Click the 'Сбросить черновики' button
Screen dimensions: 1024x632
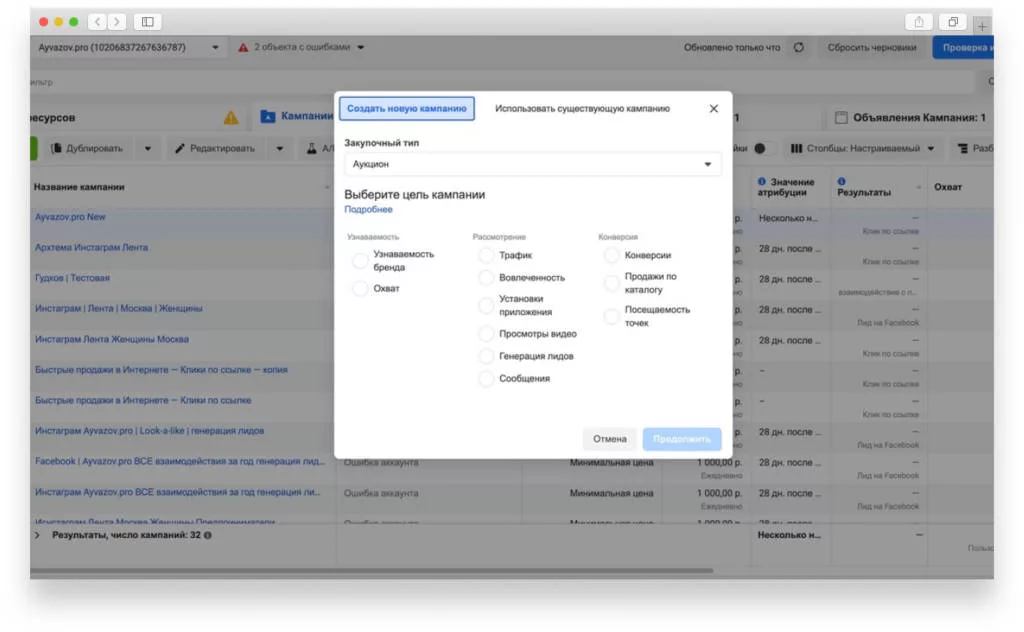click(x=872, y=47)
